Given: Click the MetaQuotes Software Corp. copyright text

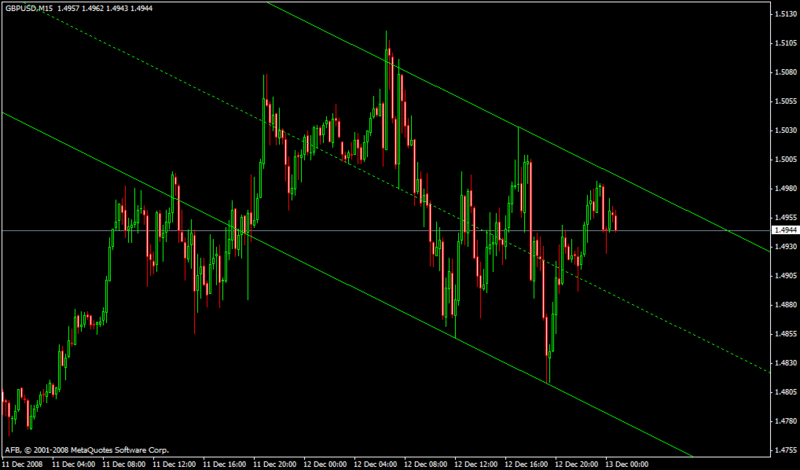Looking at the screenshot, I should point(87,451).
